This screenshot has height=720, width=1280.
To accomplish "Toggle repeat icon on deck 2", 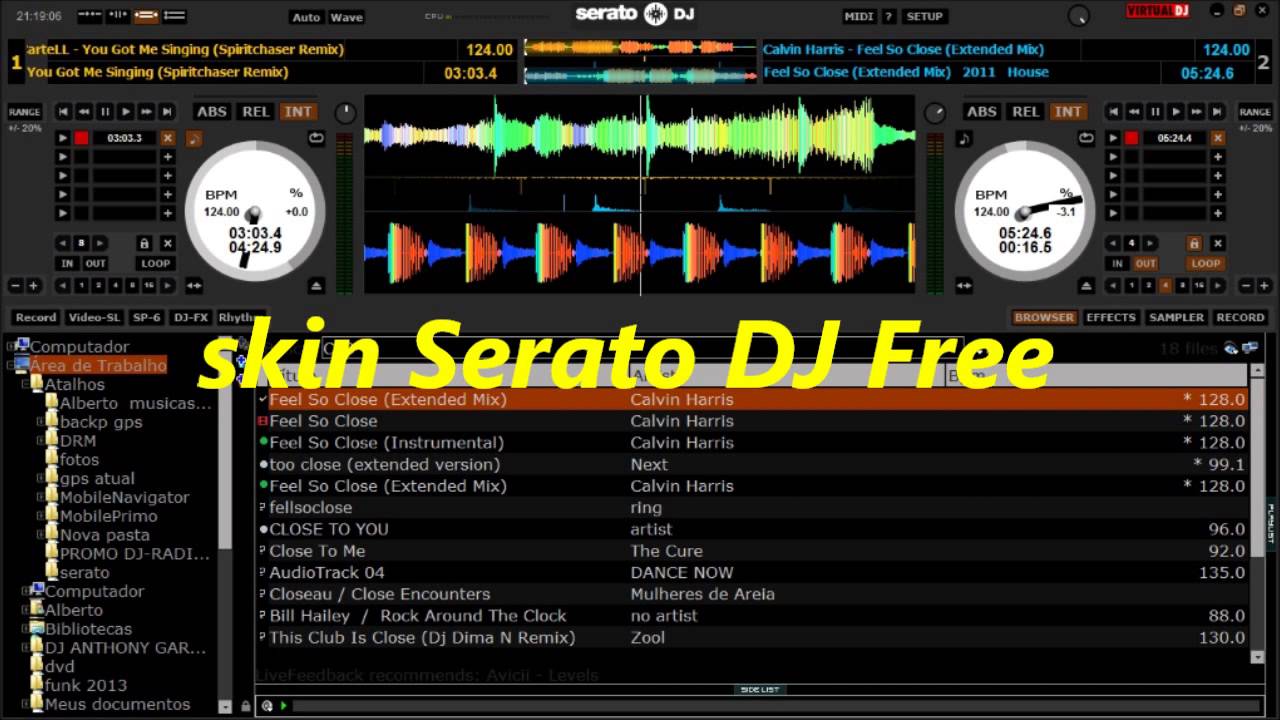I will pos(1087,138).
